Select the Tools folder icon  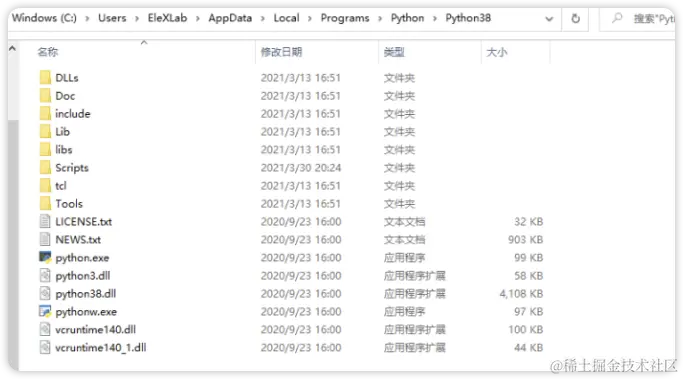point(45,203)
